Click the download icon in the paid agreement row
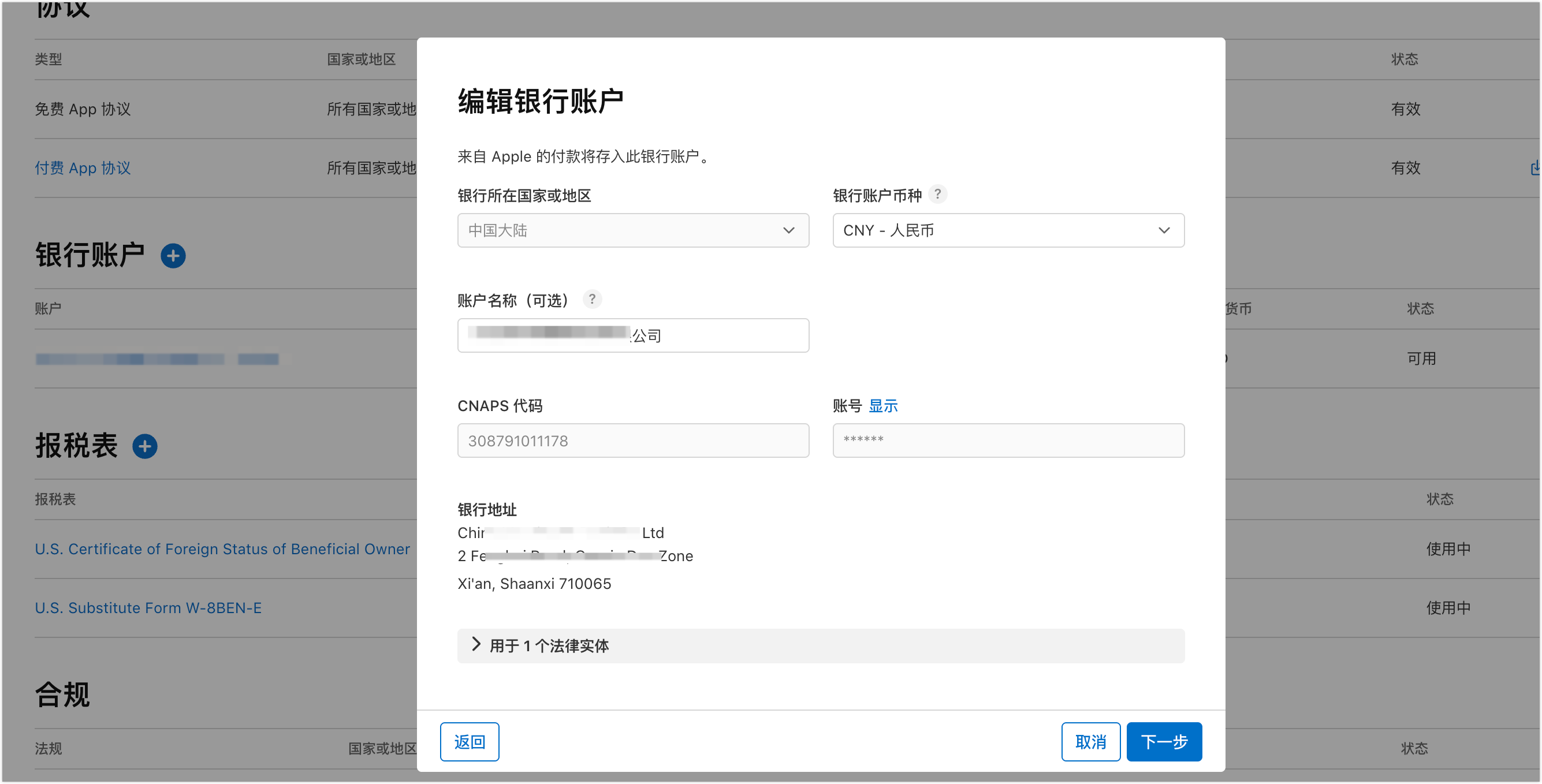The image size is (1542, 784). [x=1536, y=168]
